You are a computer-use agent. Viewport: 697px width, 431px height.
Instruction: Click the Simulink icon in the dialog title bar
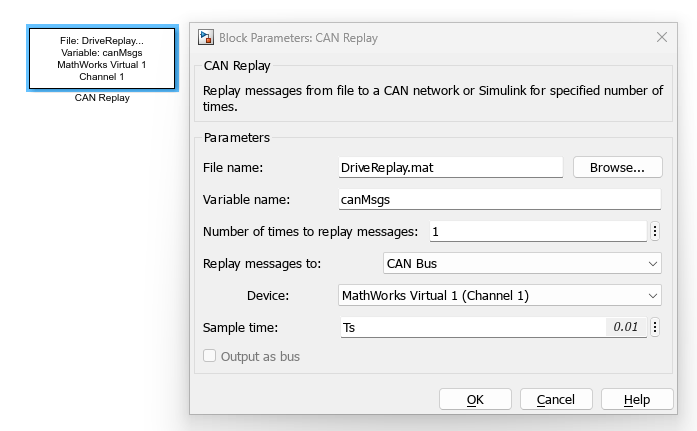pos(206,37)
